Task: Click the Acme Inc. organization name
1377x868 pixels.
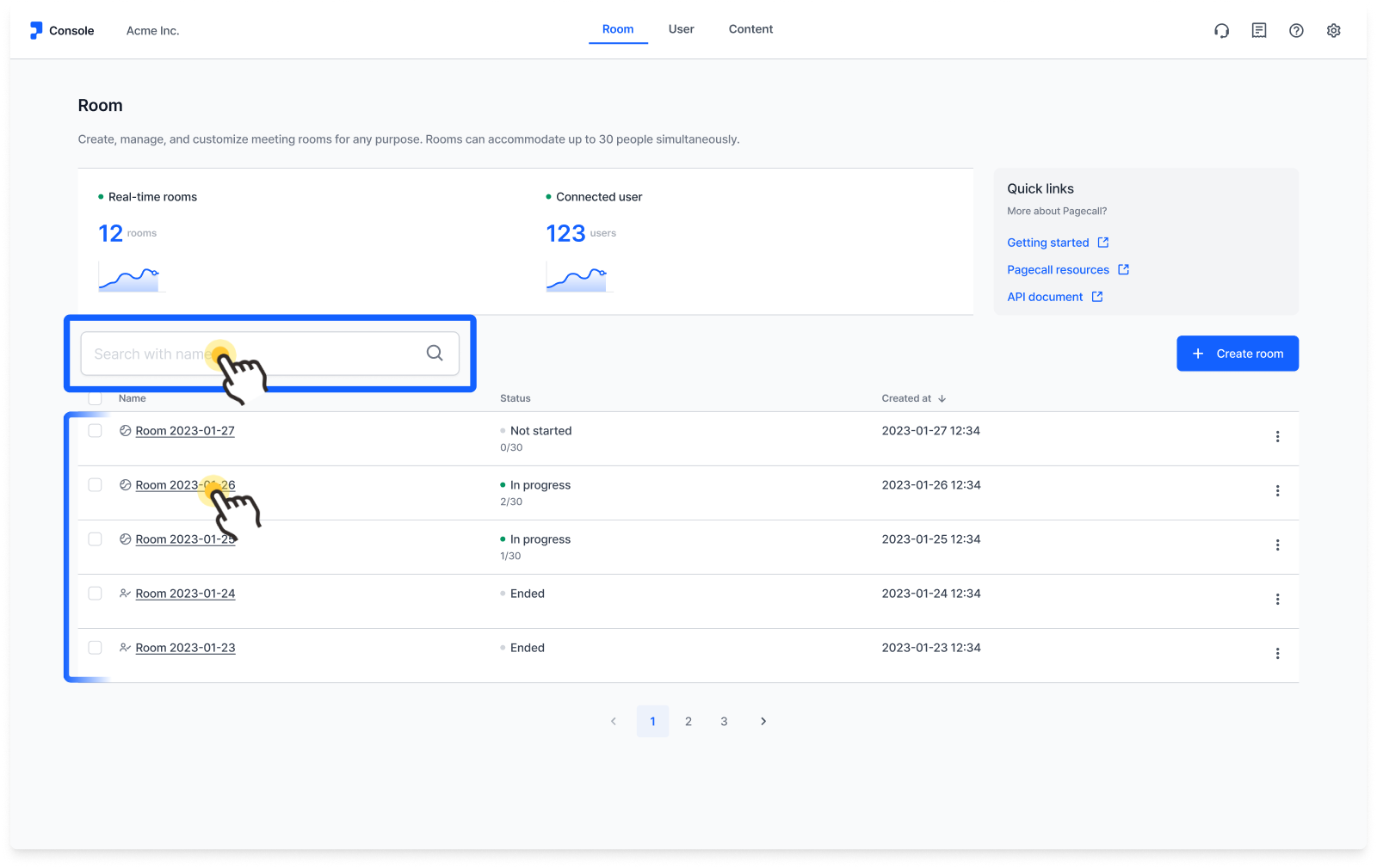Action: point(152,31)
